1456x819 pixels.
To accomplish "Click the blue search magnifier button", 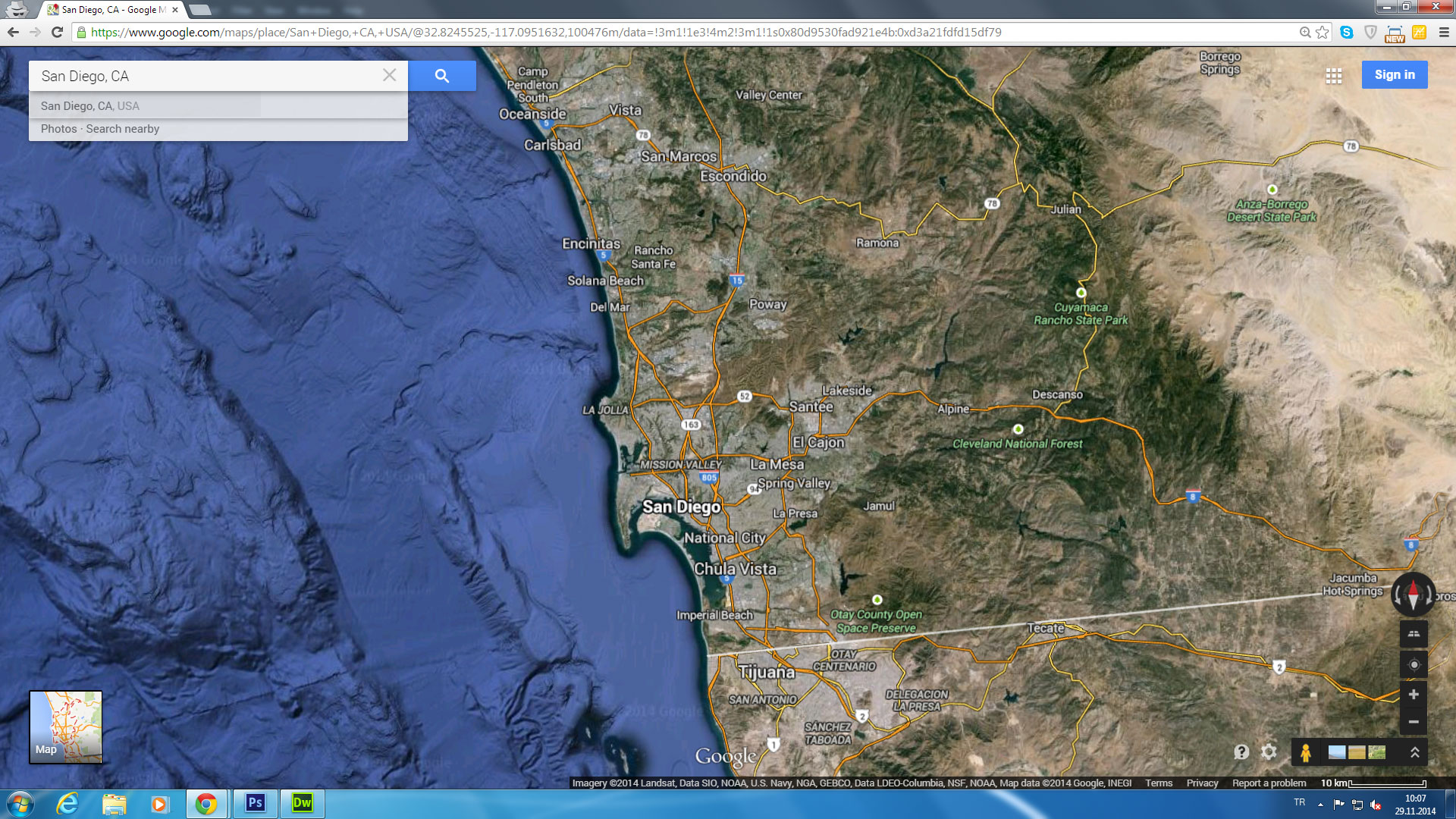I will 442,76.
